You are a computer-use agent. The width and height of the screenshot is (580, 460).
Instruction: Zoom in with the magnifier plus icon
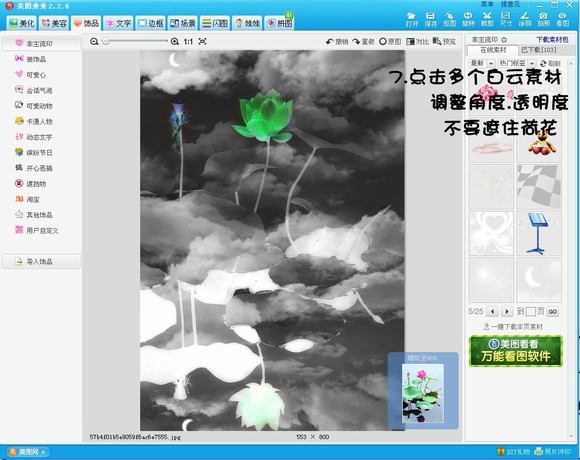point(175,41)
